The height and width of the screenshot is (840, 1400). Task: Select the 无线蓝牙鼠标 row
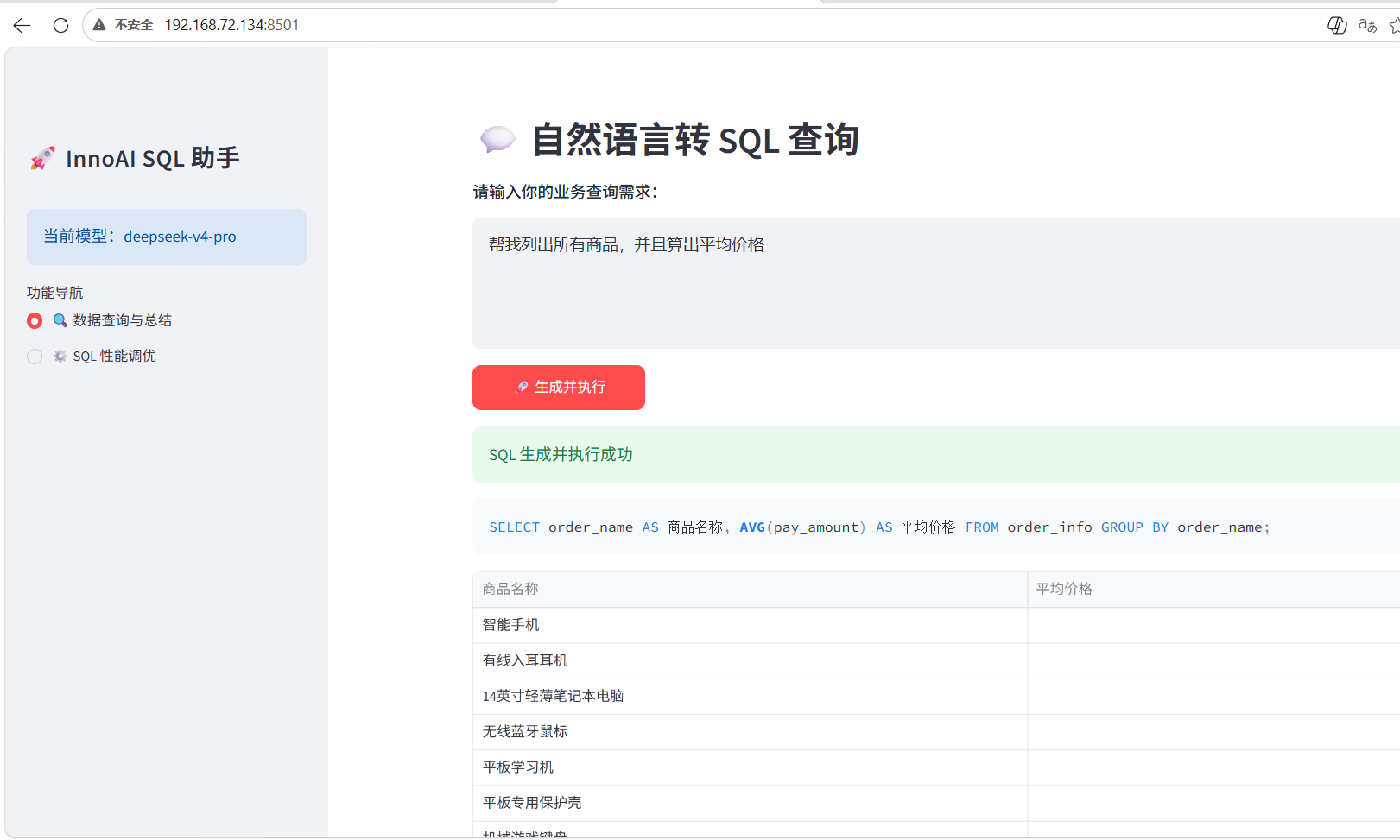click(936, 732)
